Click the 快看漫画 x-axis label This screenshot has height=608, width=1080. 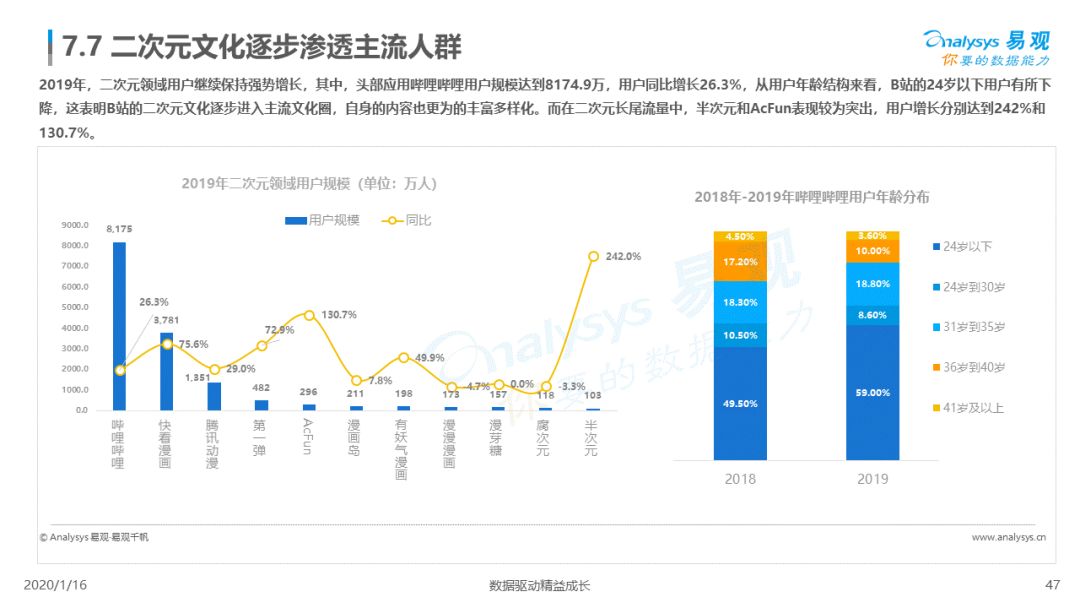165,444
